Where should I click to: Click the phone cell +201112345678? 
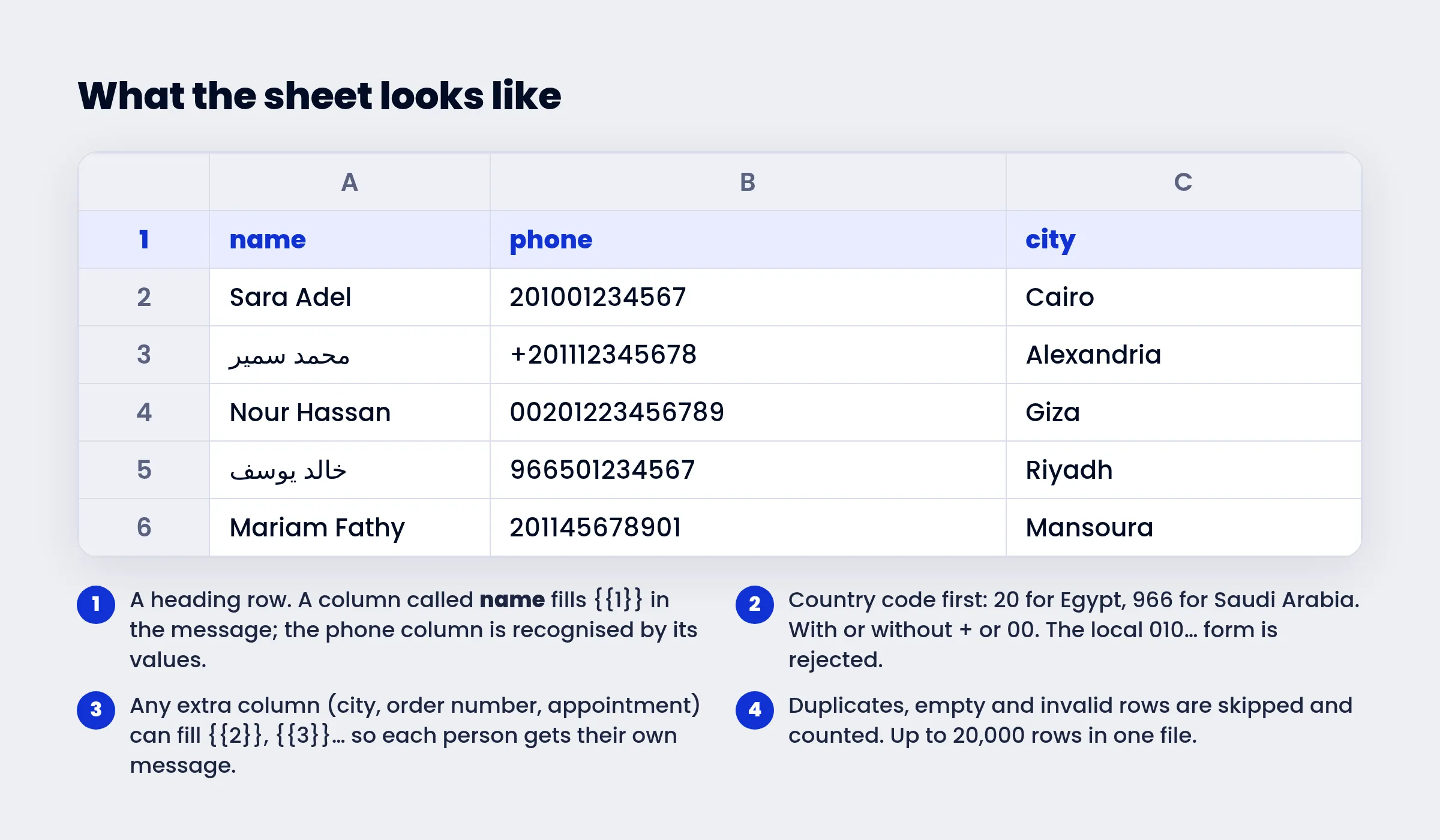point(748,355)
